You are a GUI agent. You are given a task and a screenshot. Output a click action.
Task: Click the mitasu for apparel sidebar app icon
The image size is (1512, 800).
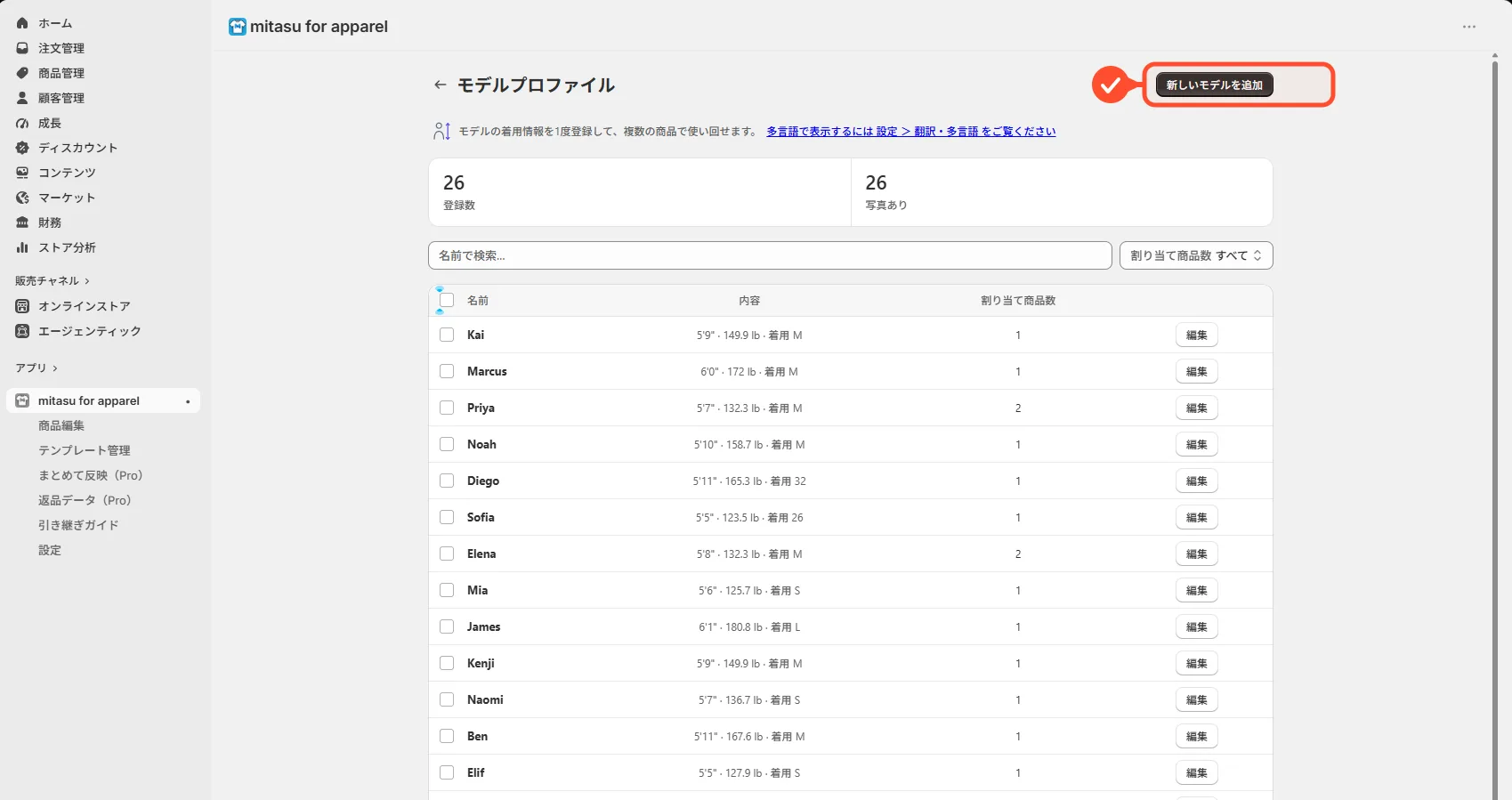[22, 400]
